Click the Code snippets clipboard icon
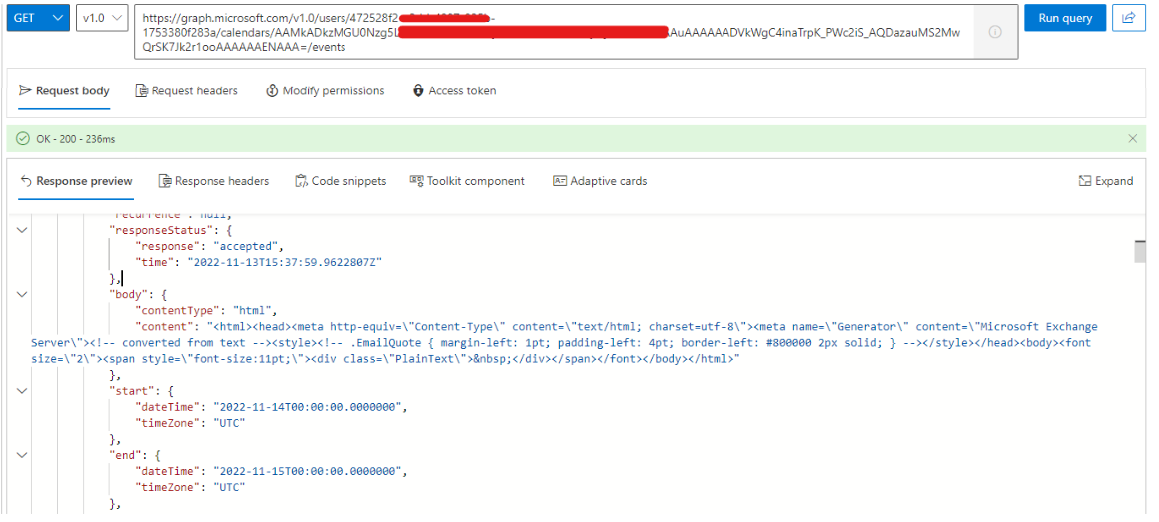The width and height of the screenshot is (1159, 522). pyautogui.click(x=301, y=181)
